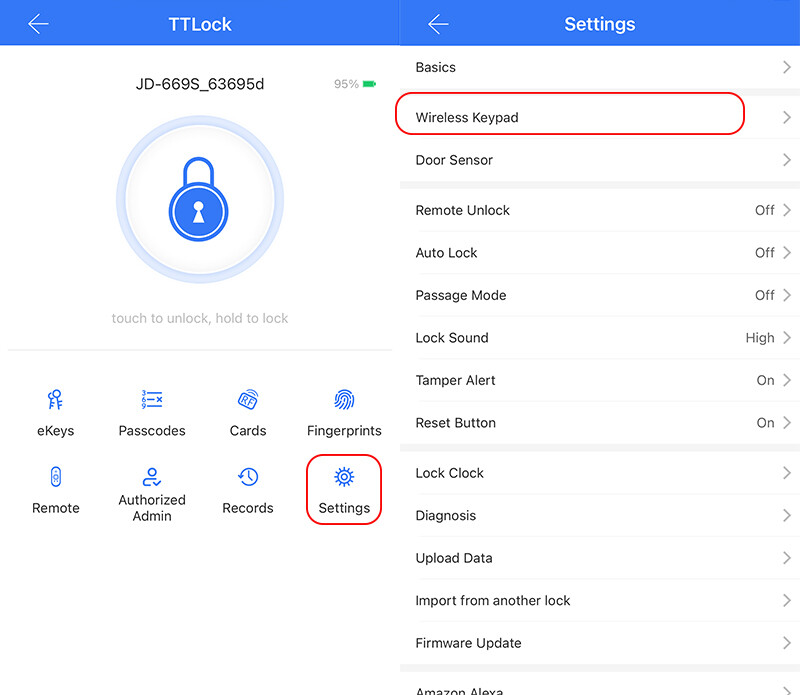Viewport: 800px width, 695px height.
Task: Toggle the Remote Unlock setting
Action: point(772,210)
